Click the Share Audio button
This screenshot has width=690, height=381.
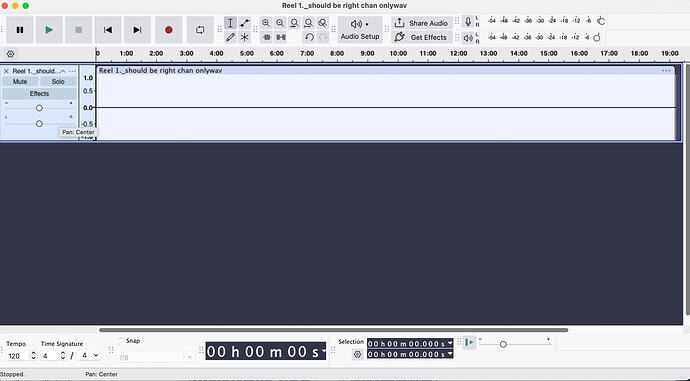(x=422, y=23)
